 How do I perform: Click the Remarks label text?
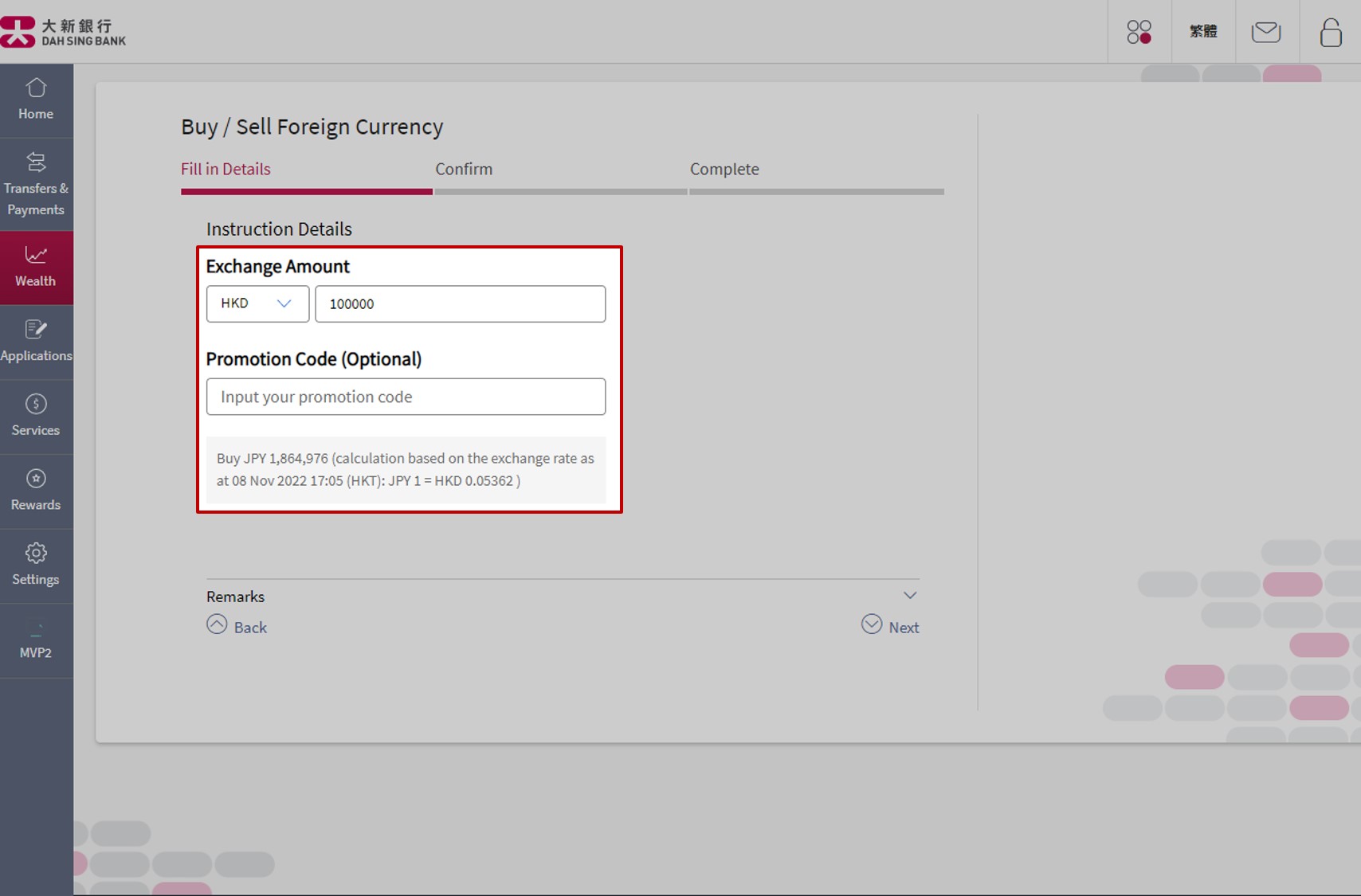tap(235, 597)
